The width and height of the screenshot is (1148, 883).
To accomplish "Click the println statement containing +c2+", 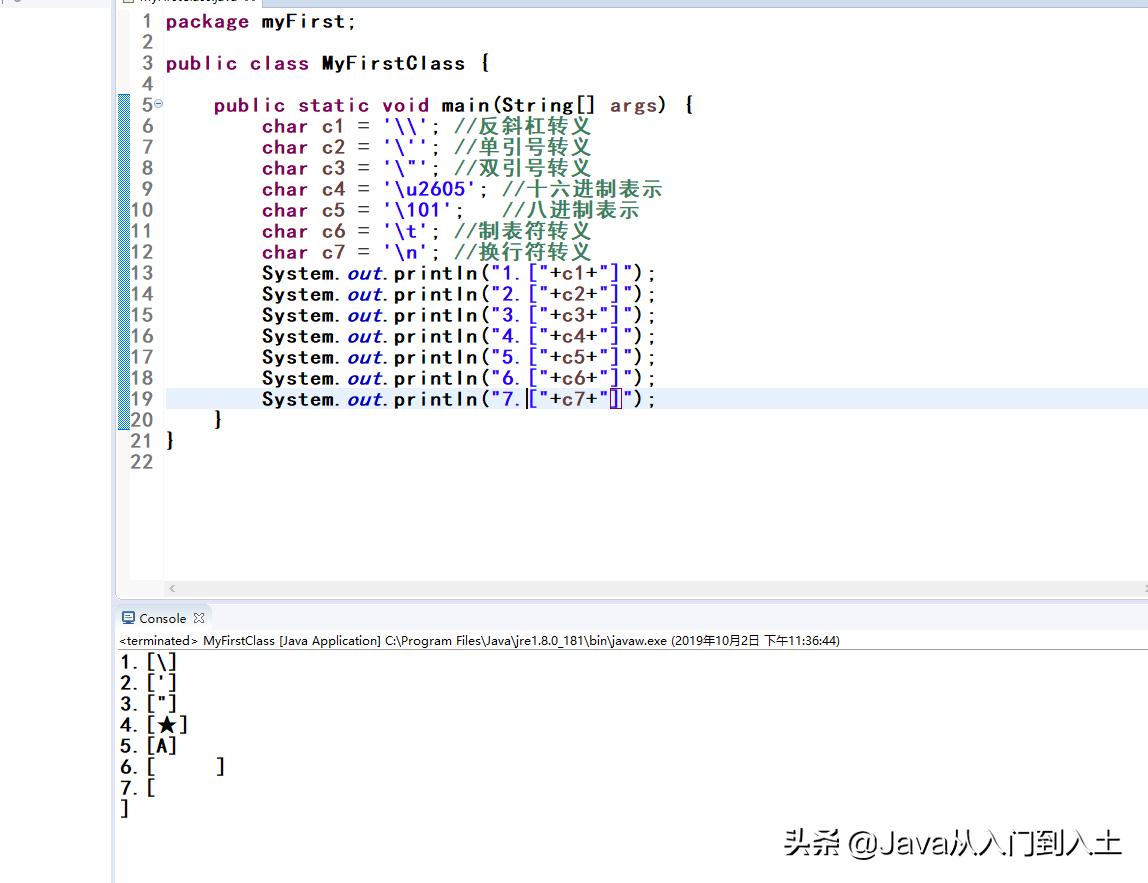I will coord(458,295).
